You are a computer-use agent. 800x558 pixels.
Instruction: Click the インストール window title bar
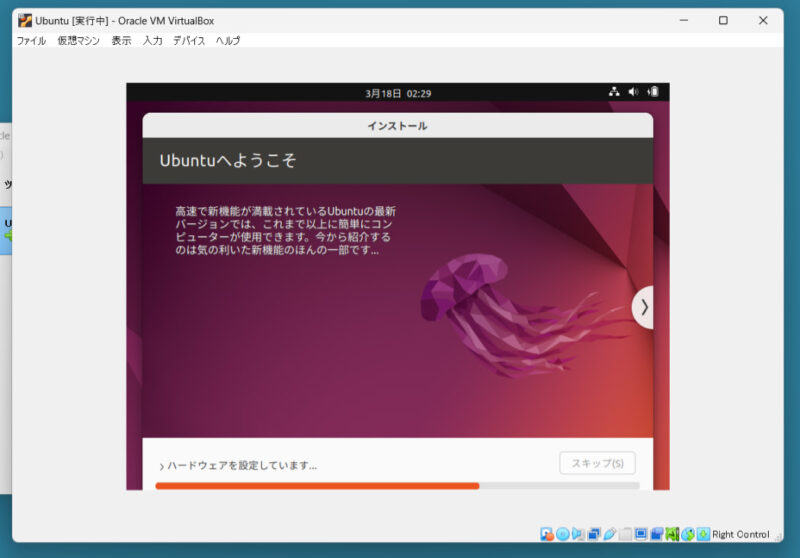click(398, 125)
